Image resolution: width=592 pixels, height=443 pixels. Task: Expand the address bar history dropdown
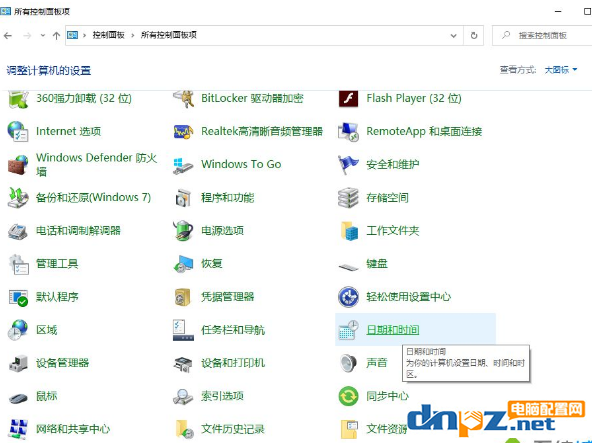click(453, 36)
